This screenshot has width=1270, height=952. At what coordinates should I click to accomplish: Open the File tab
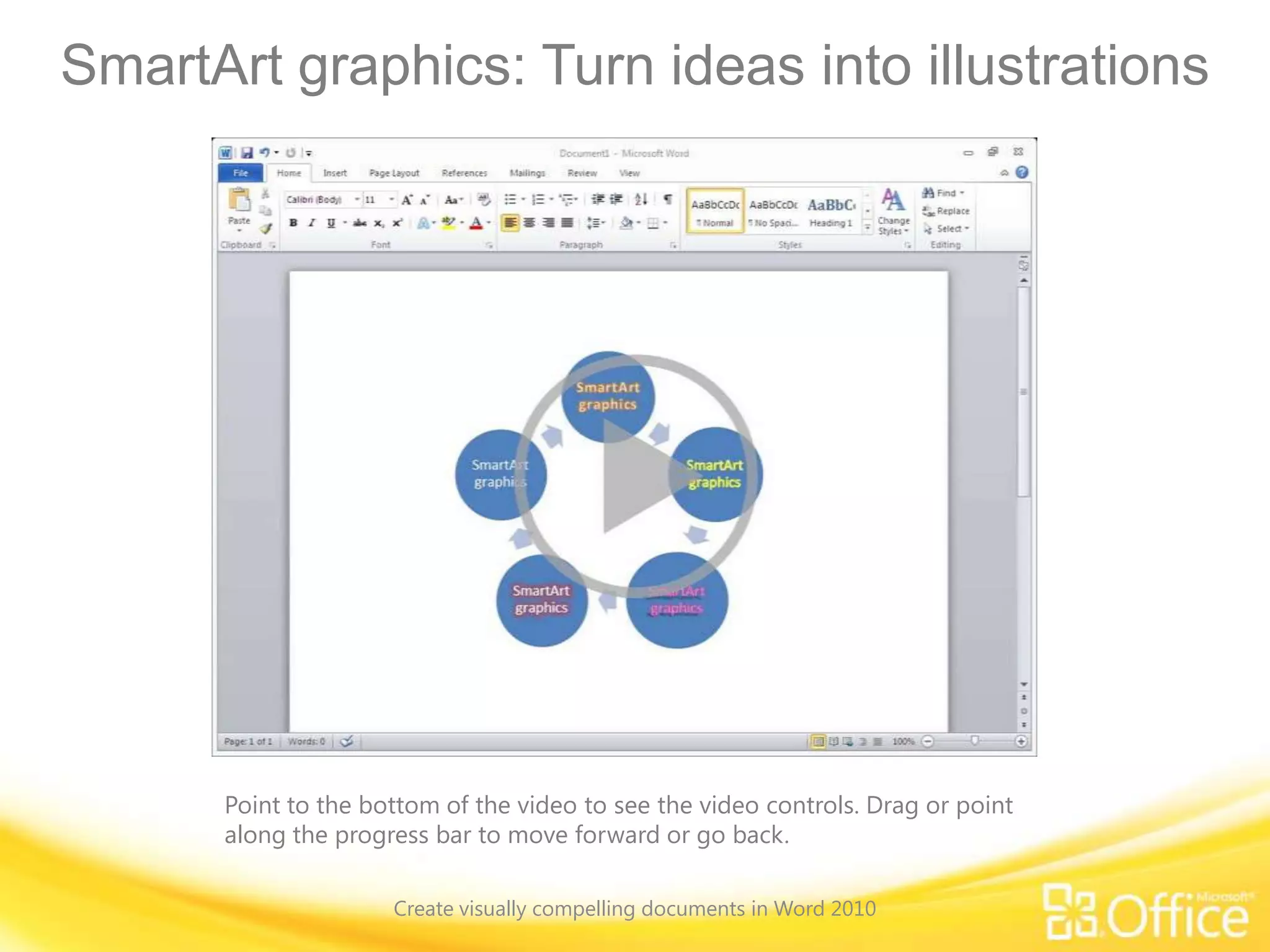[241, 173]
